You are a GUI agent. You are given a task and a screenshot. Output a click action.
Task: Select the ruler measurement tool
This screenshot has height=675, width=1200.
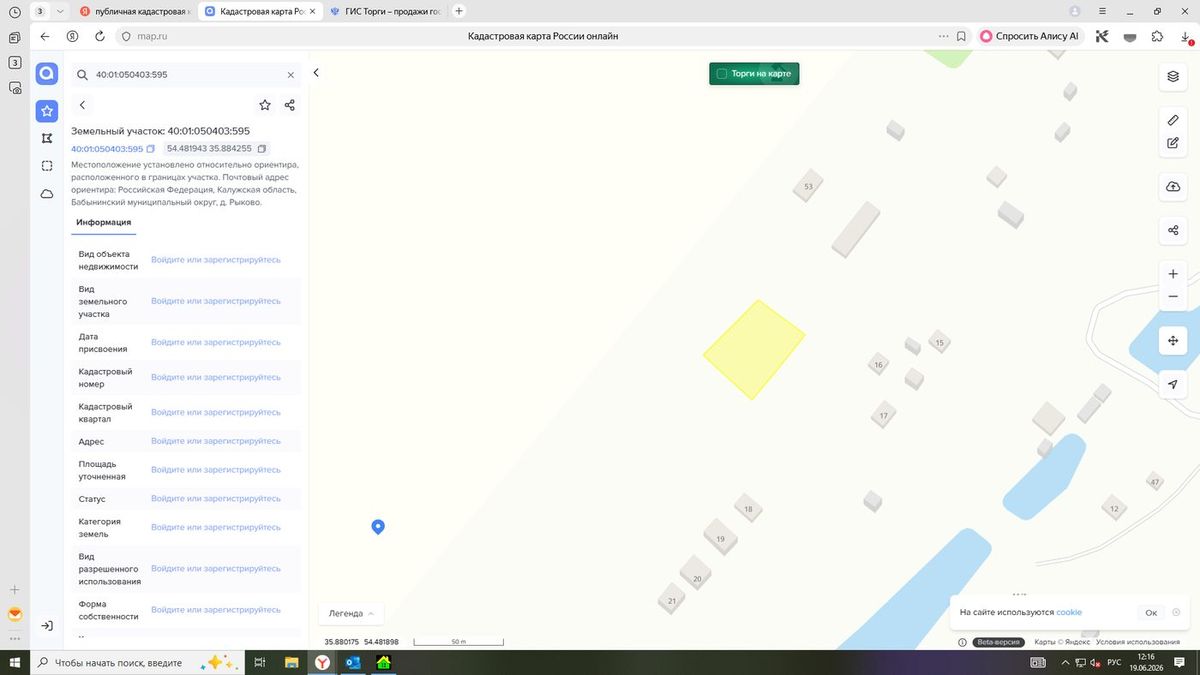tap(1173, 120)
